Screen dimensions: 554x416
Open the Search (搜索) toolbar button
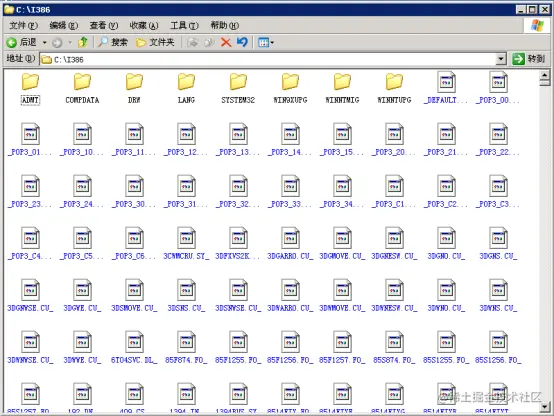(x=112, y=42)
